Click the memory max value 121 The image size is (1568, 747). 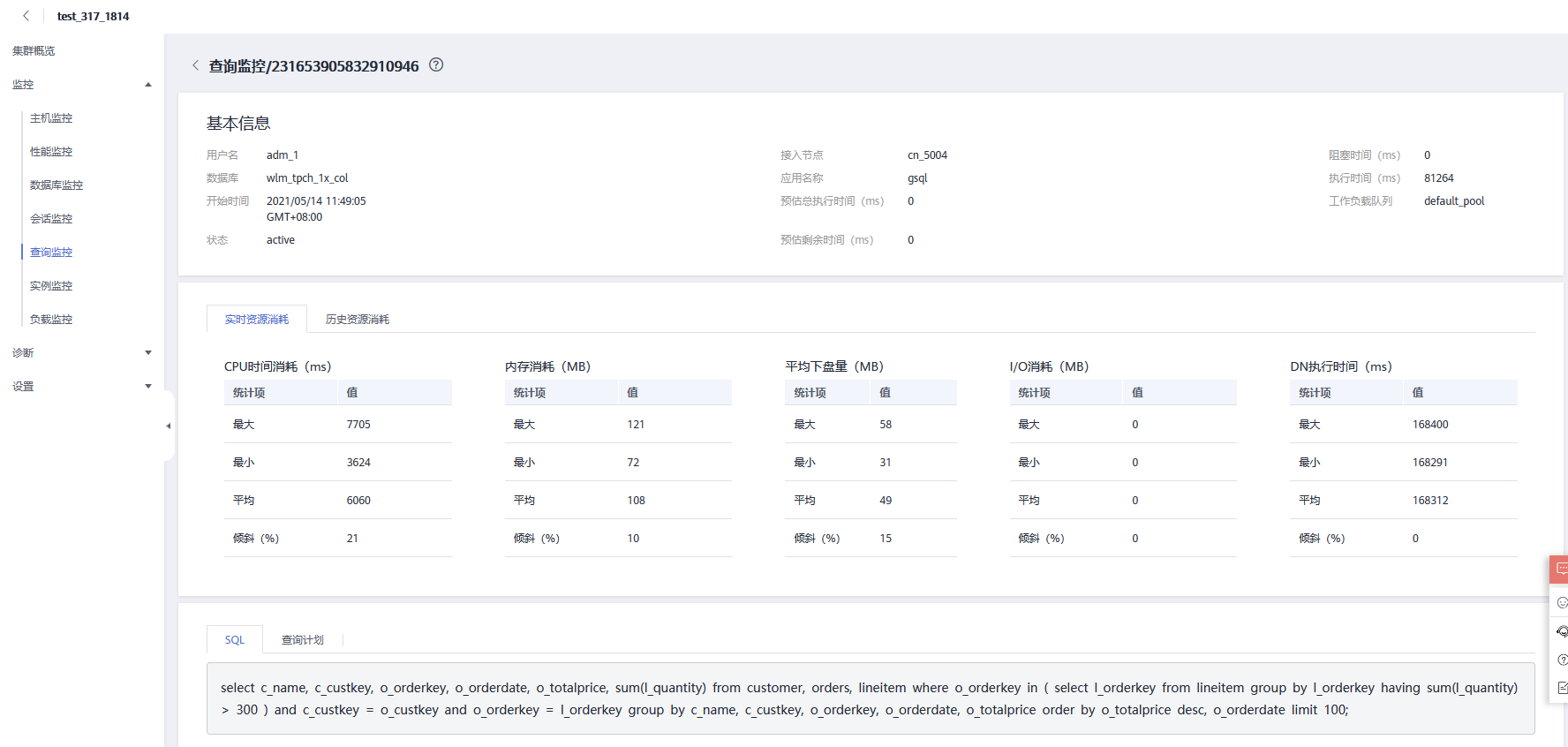(636, 425)
